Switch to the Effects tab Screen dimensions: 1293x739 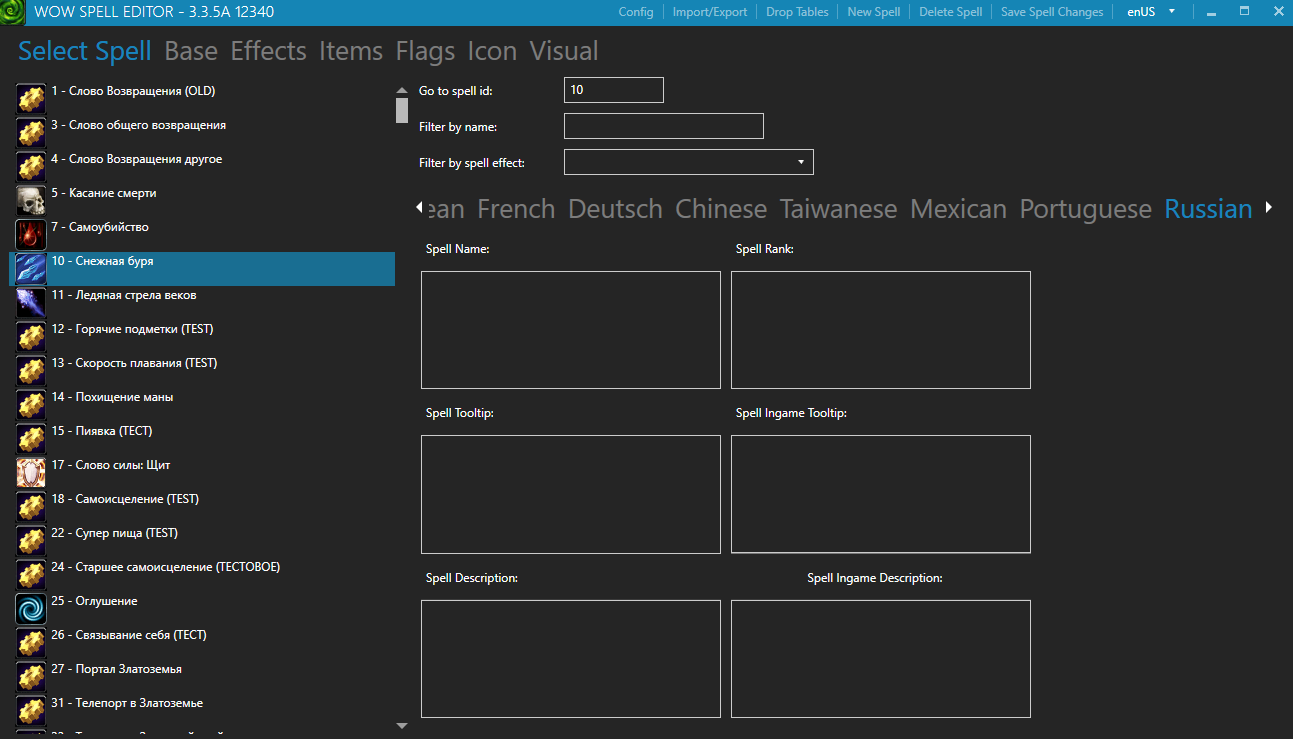[268, 50]
